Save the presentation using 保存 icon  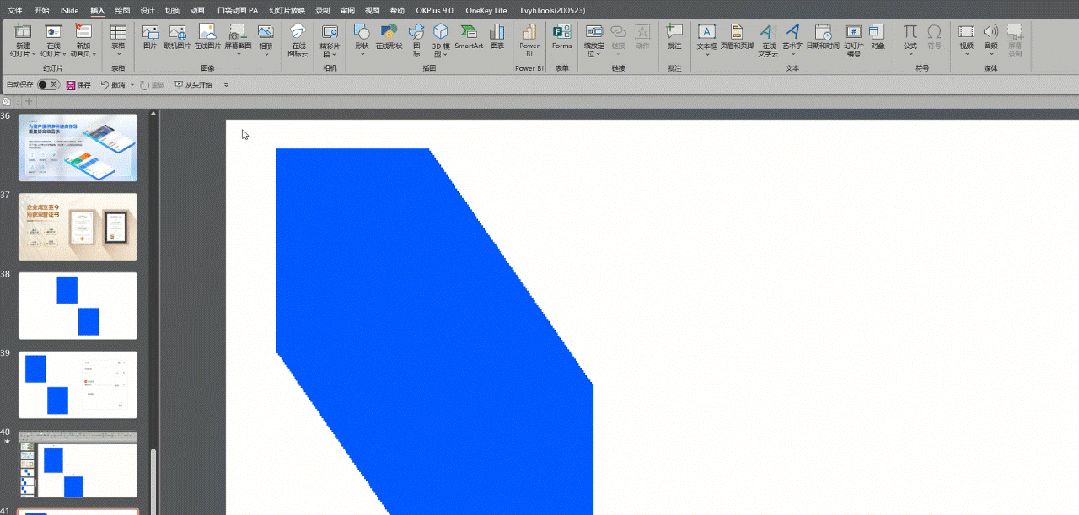[x=78, y=85]
